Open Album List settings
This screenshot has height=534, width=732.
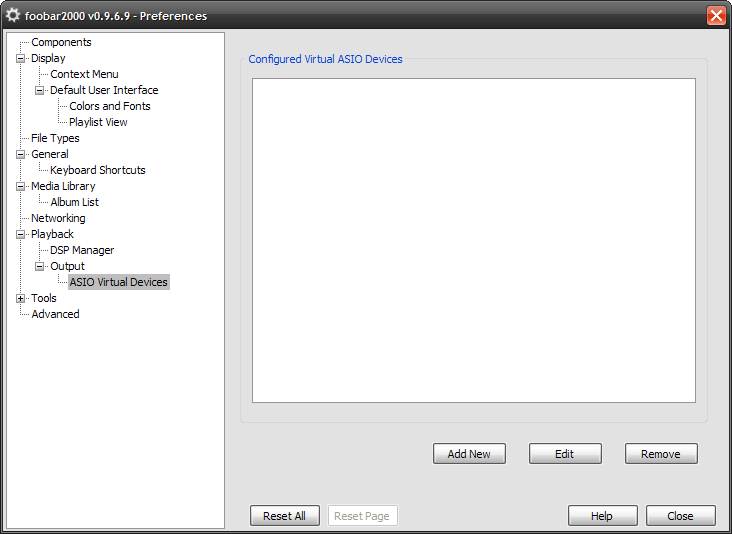(x=74, y=202)
